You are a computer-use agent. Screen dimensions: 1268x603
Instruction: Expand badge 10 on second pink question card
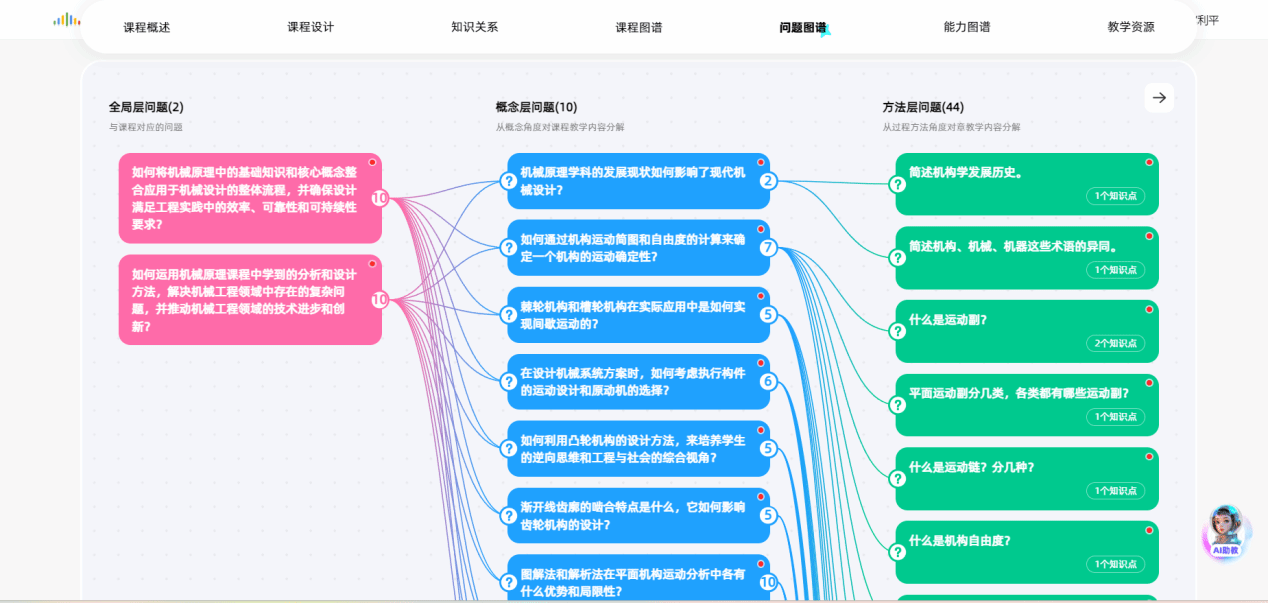[x=380, y=299]
